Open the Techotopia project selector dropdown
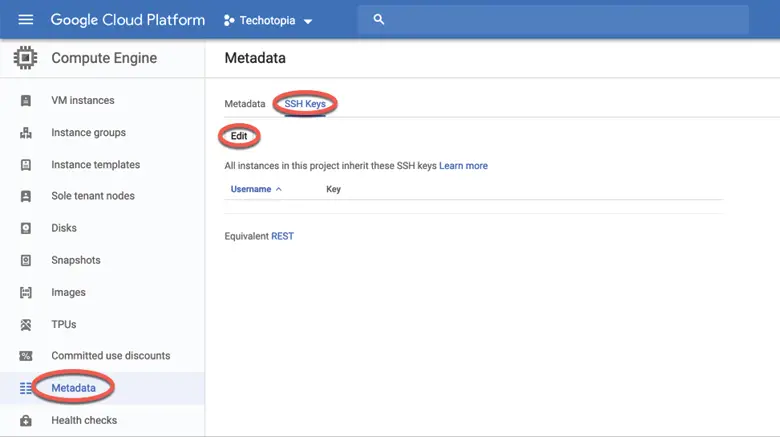Viewport: 780px width, 437px height. (x=268, y=21)
